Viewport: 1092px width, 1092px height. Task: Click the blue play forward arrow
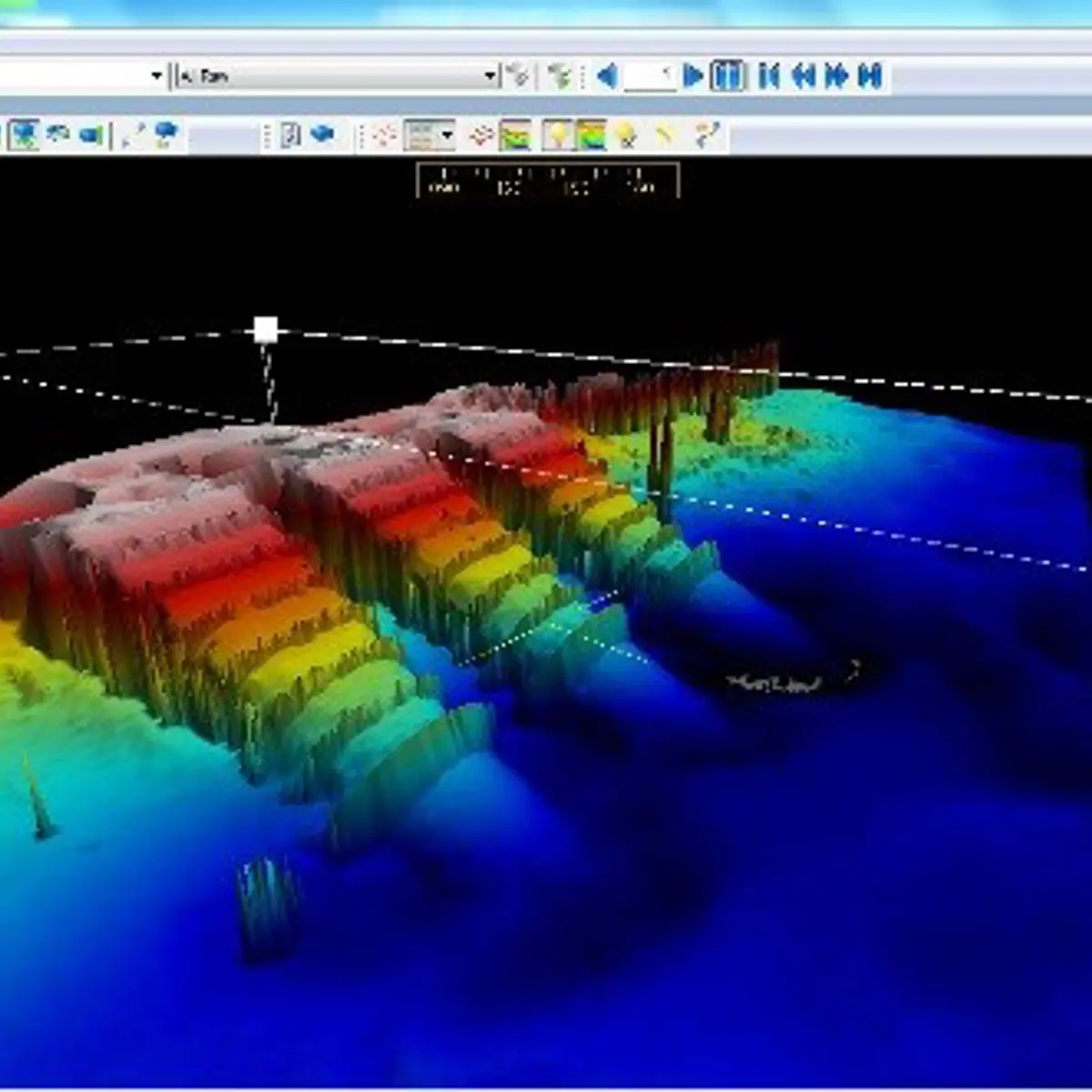pos(693,76)
